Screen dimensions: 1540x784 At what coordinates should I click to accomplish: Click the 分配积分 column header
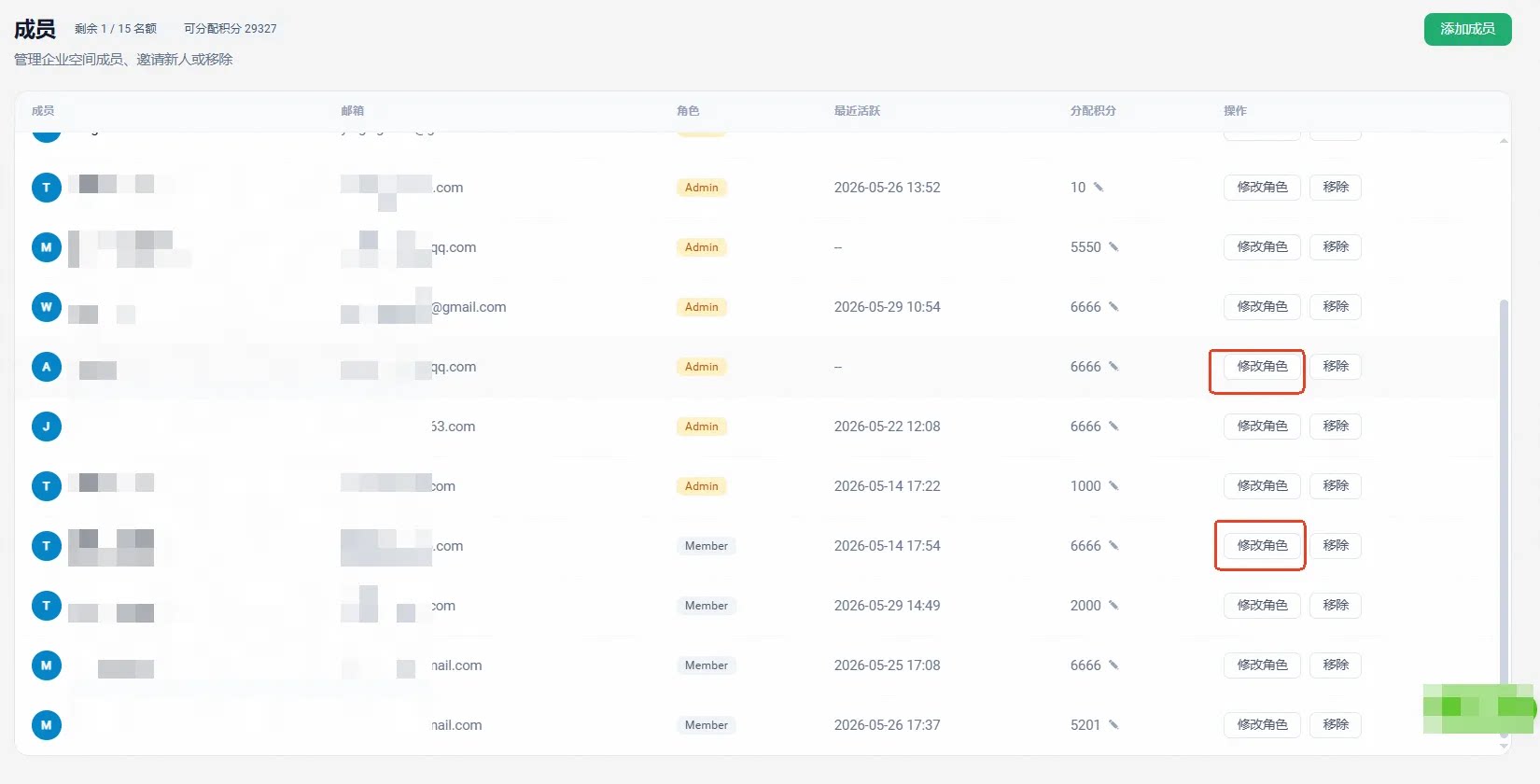(x=1093, y=110)
